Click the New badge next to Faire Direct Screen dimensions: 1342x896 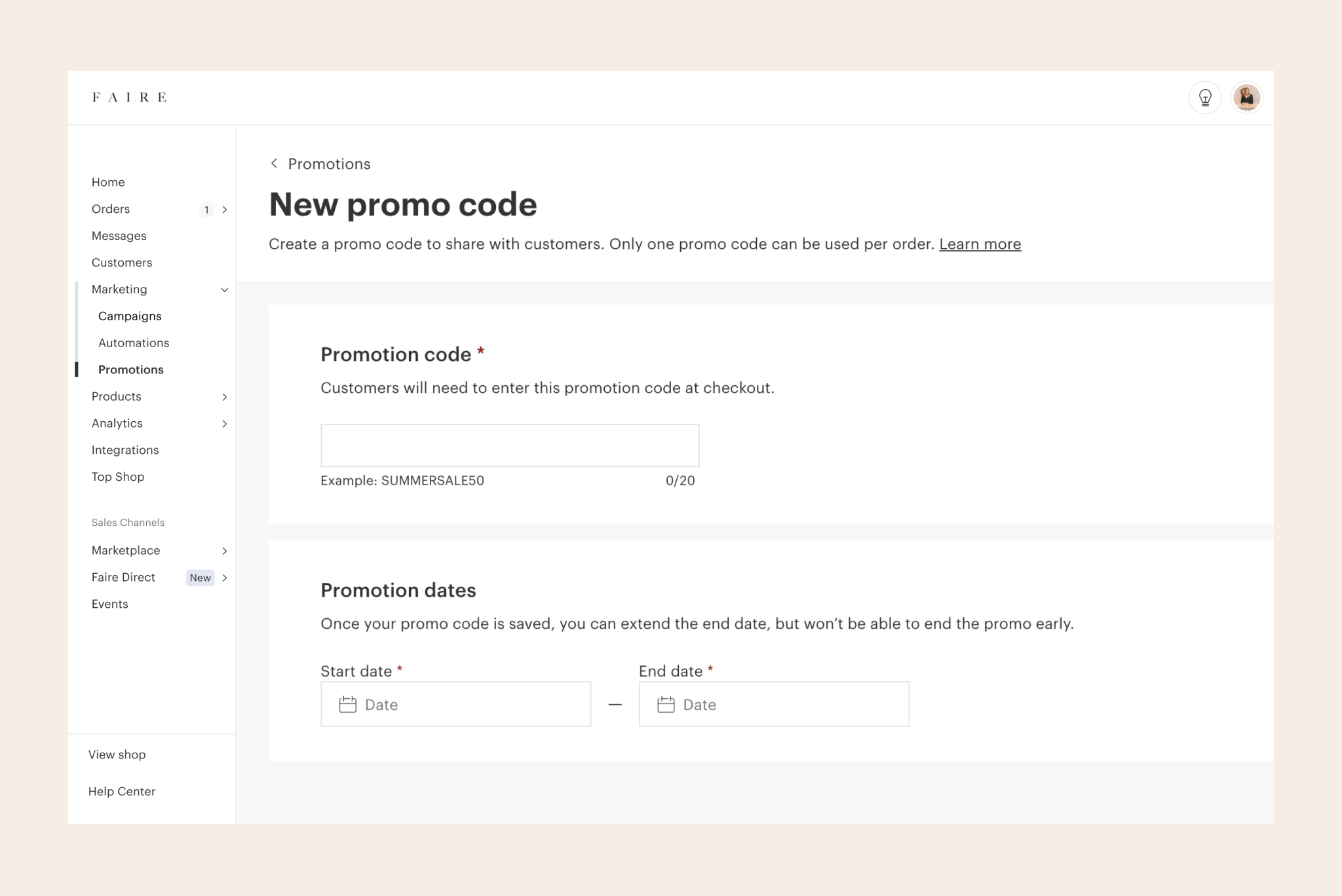pyautogui.click(x=200, y=578)
